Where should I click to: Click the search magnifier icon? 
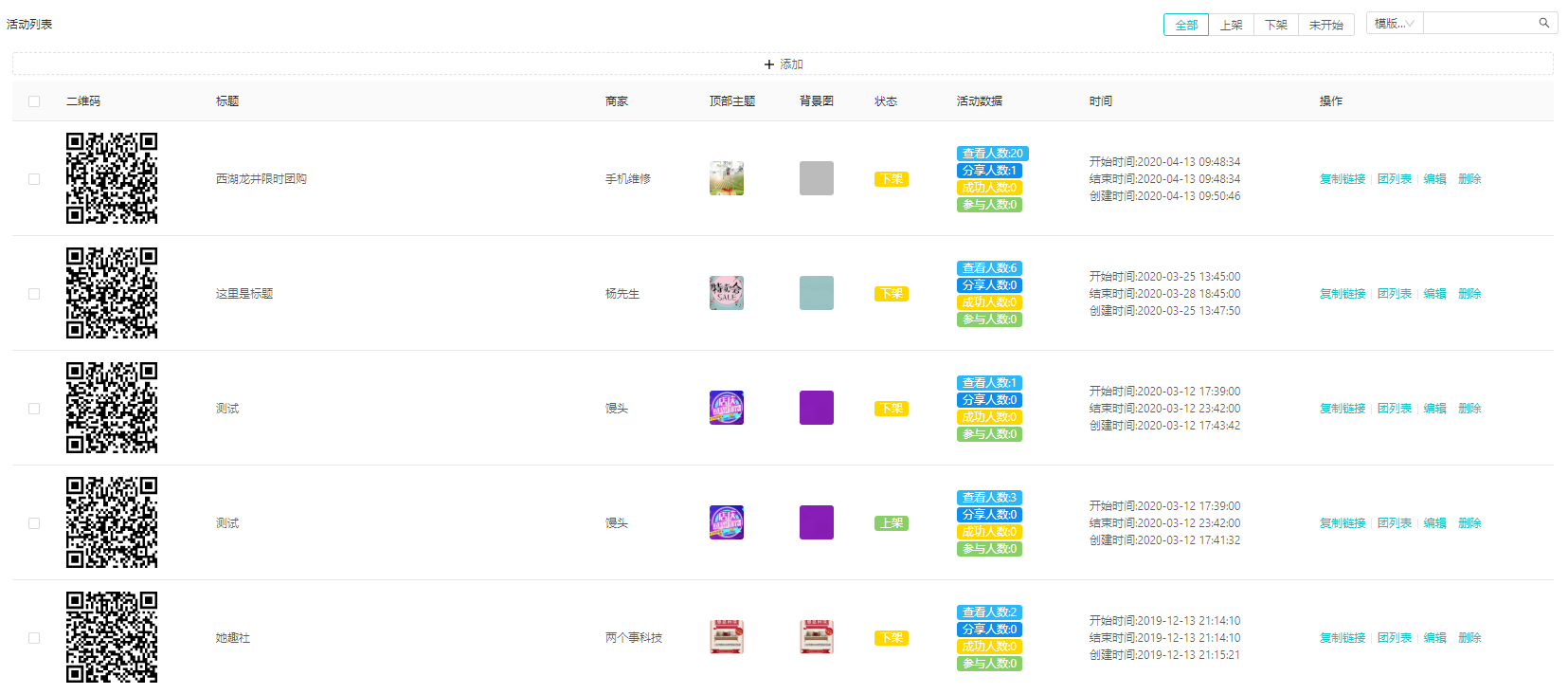[x=1543, y=23]
